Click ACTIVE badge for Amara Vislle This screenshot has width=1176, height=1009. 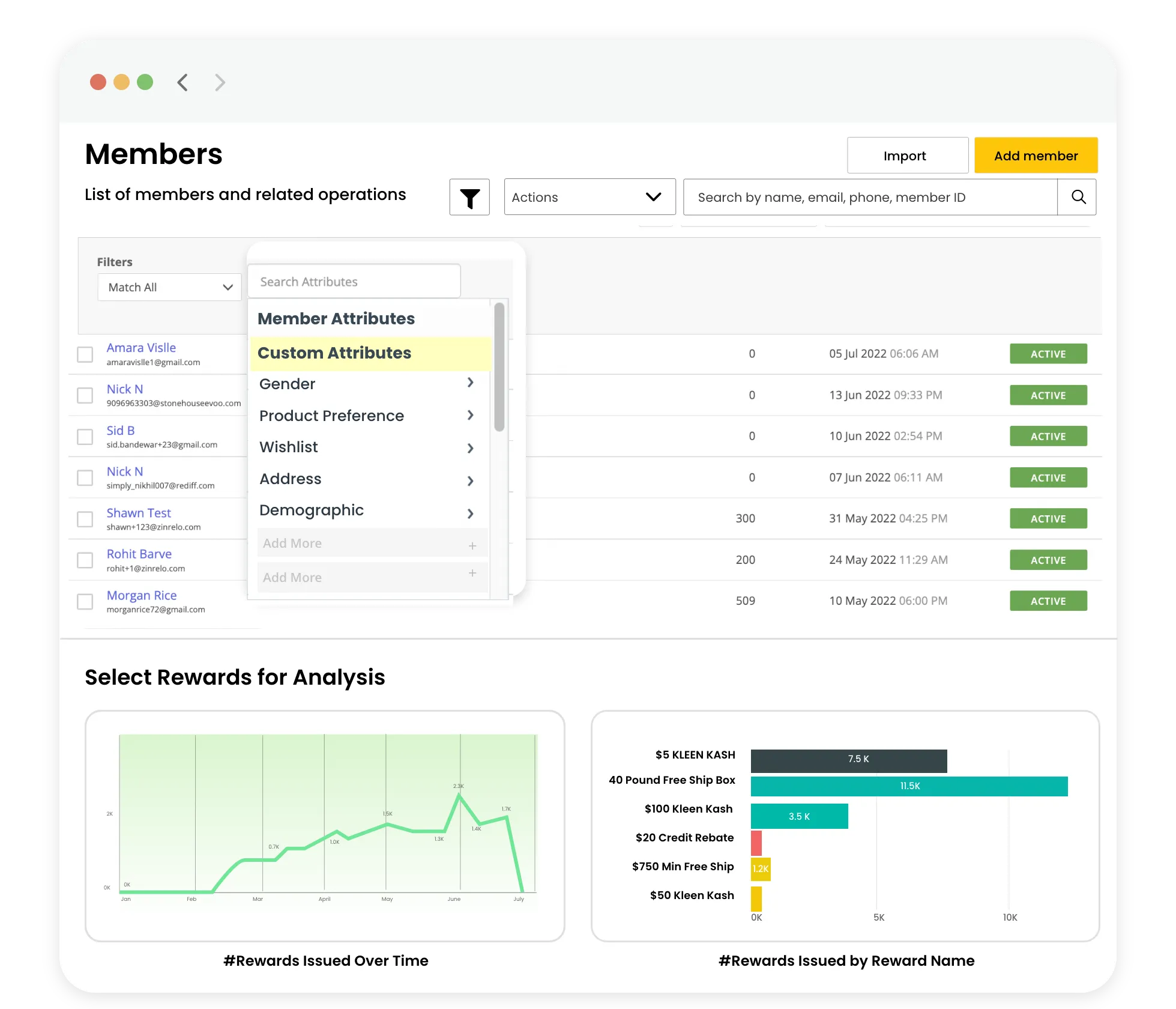click(x=1048, y=354)
